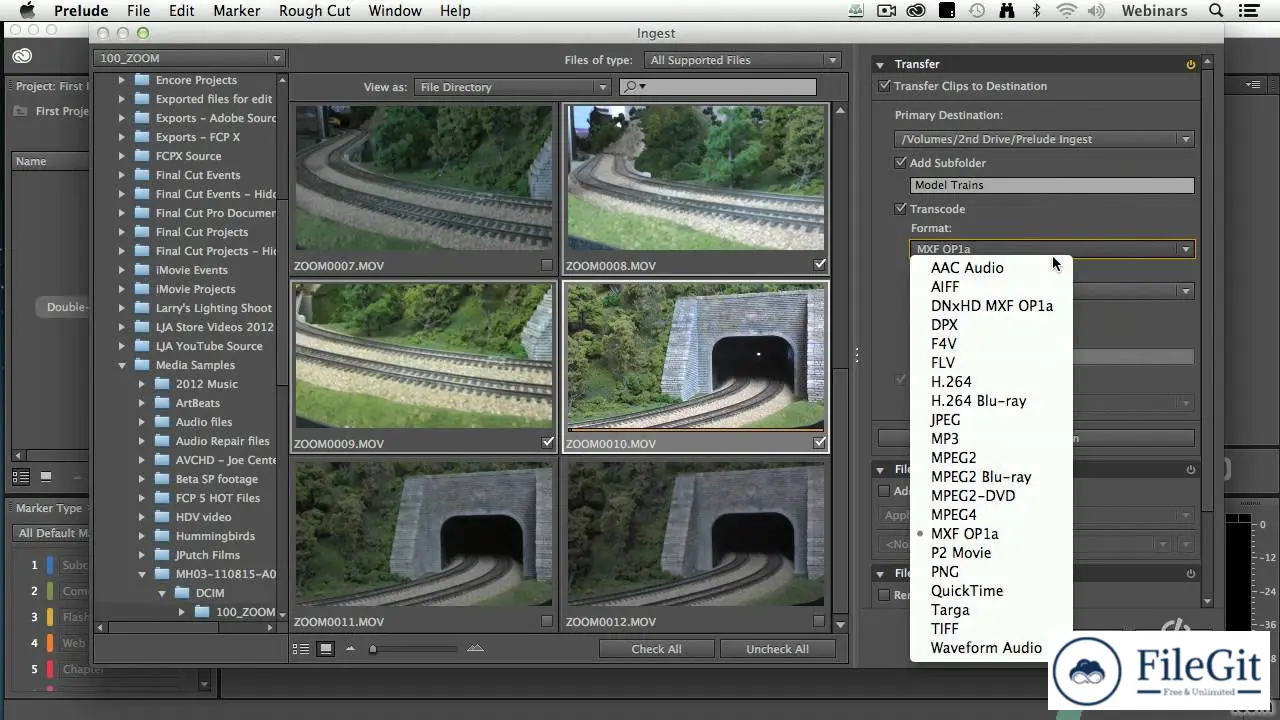1280x720 pixels.
Task: Uncheck the ZOOM0010.MOV clip checkbox
Action: [820, 442]
